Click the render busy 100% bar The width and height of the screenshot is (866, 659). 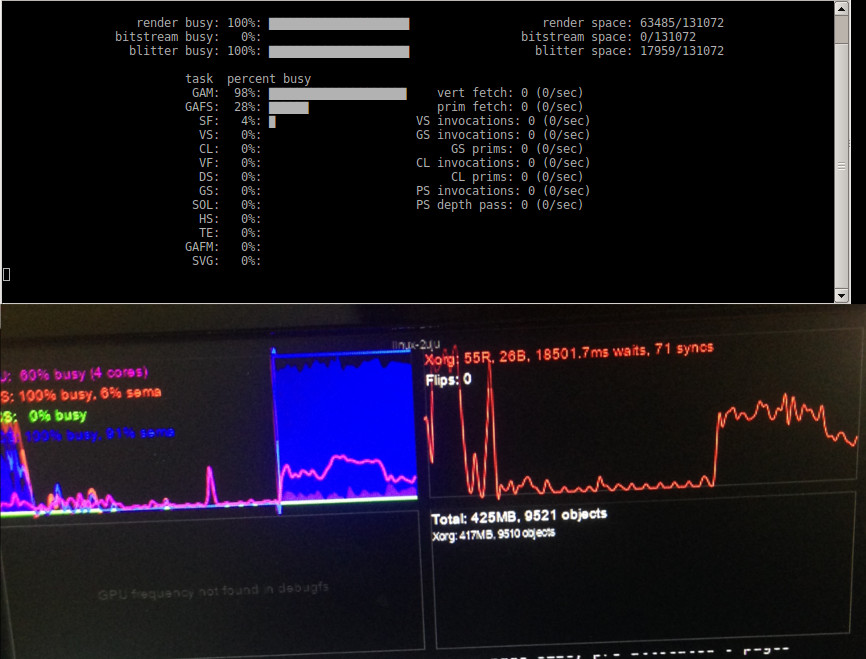[338, 23]
